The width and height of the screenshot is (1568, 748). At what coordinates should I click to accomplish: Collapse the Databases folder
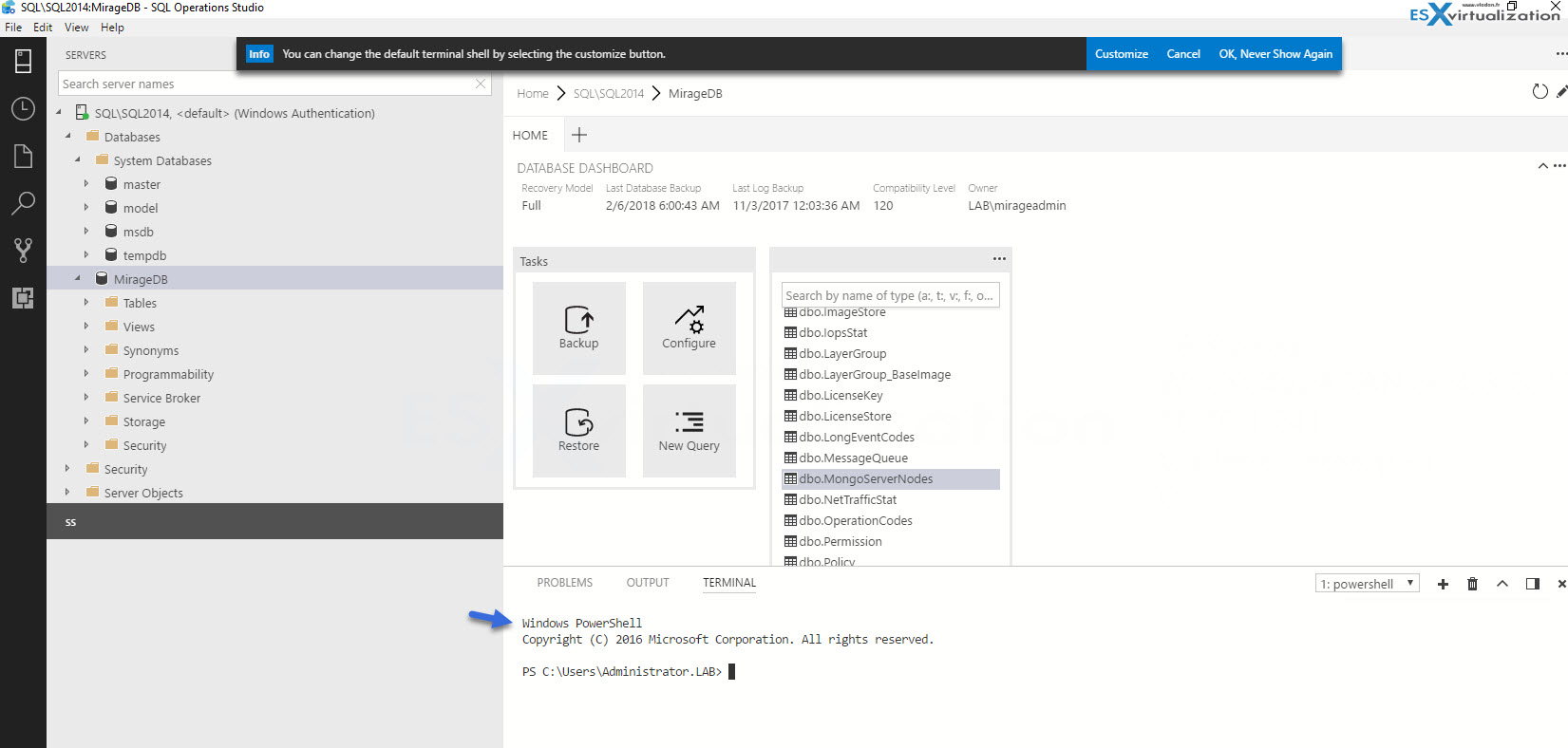point(68,136)
